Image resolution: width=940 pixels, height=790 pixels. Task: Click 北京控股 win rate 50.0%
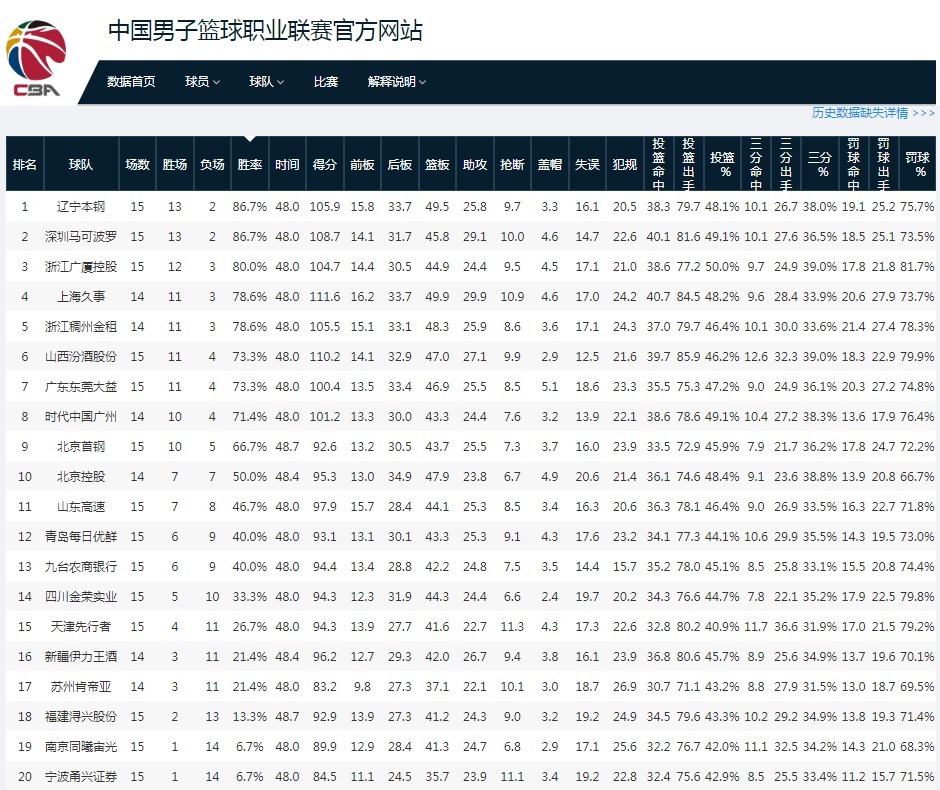250,477
